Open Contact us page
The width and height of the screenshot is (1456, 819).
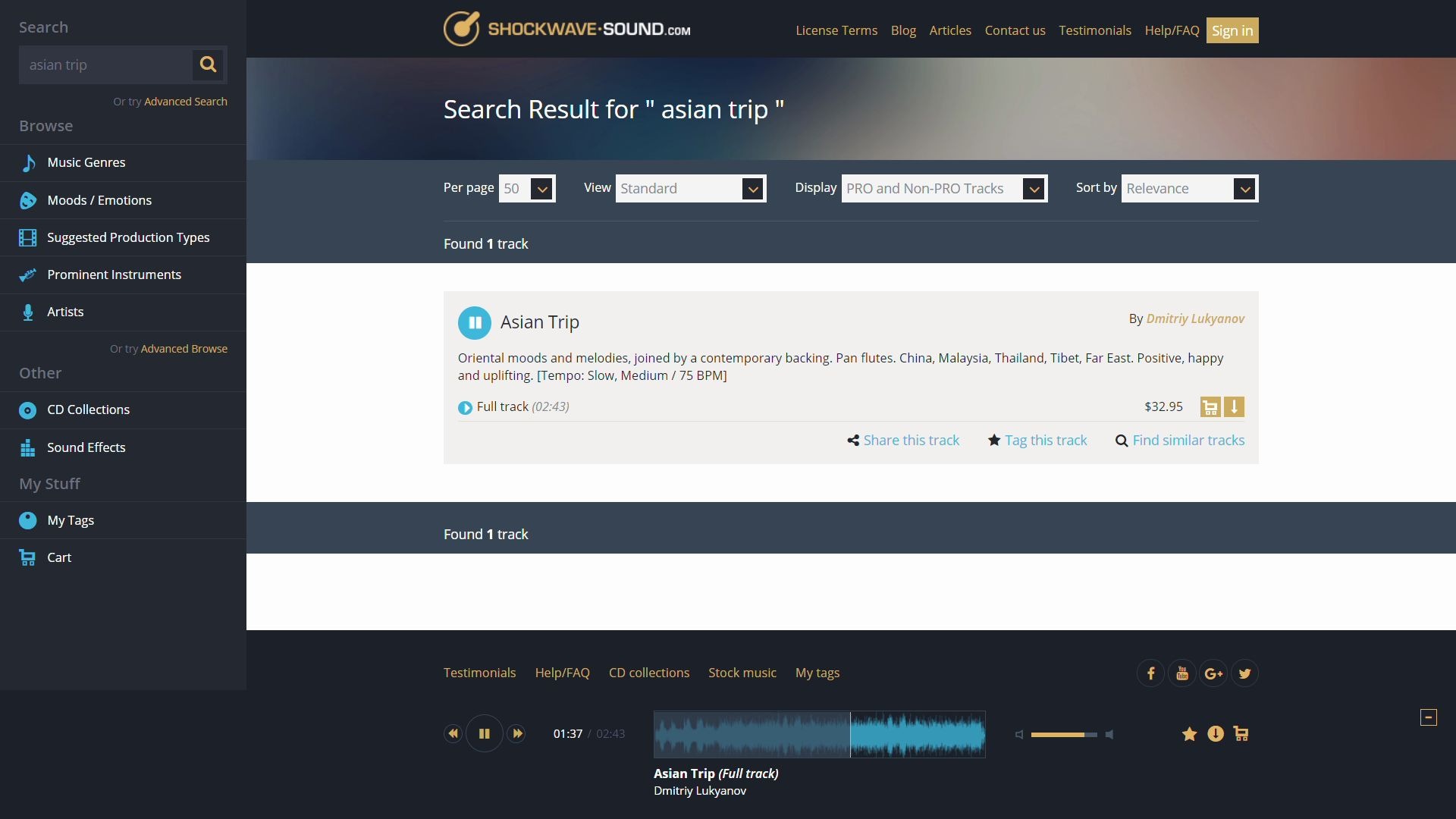click(x=1015, y=30)
